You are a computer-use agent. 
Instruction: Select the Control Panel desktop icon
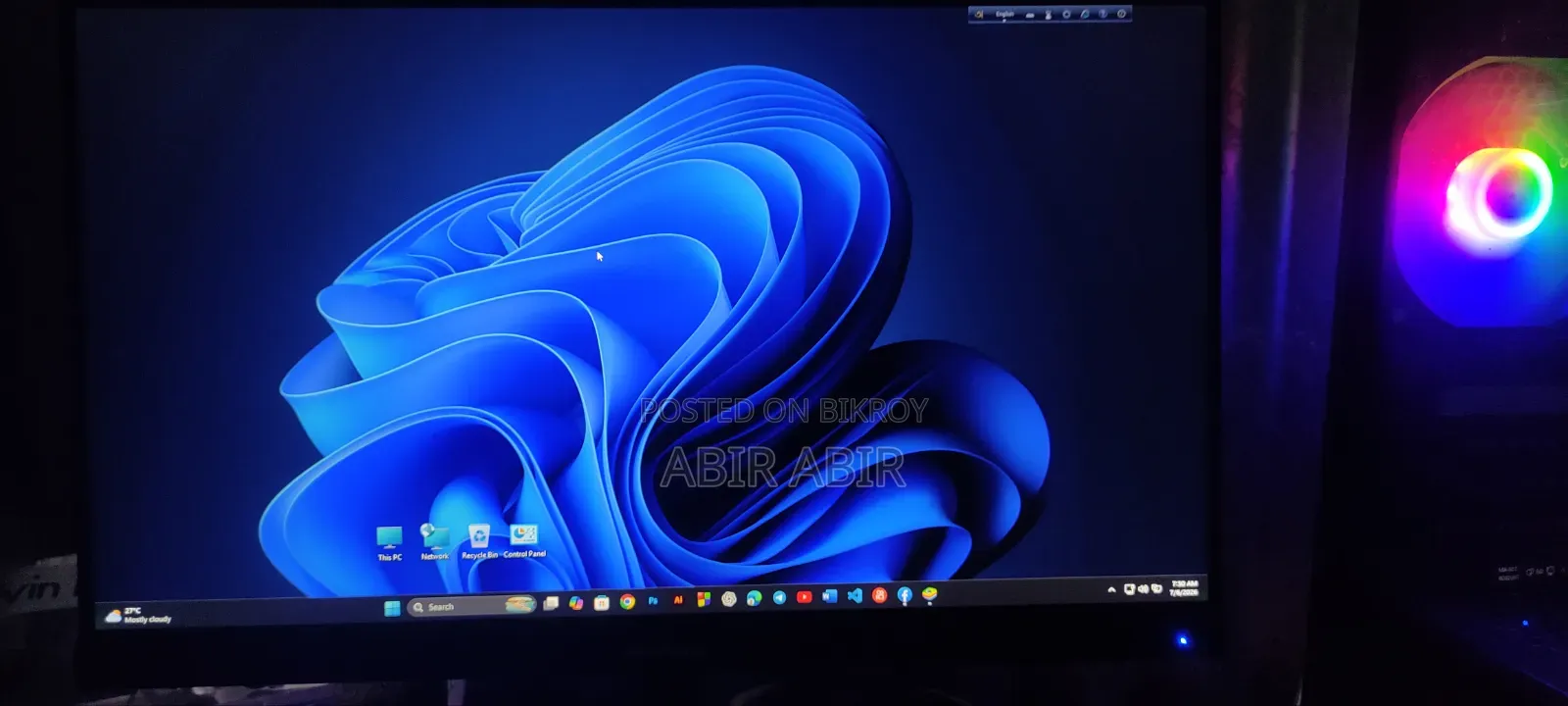click(524, 540)
